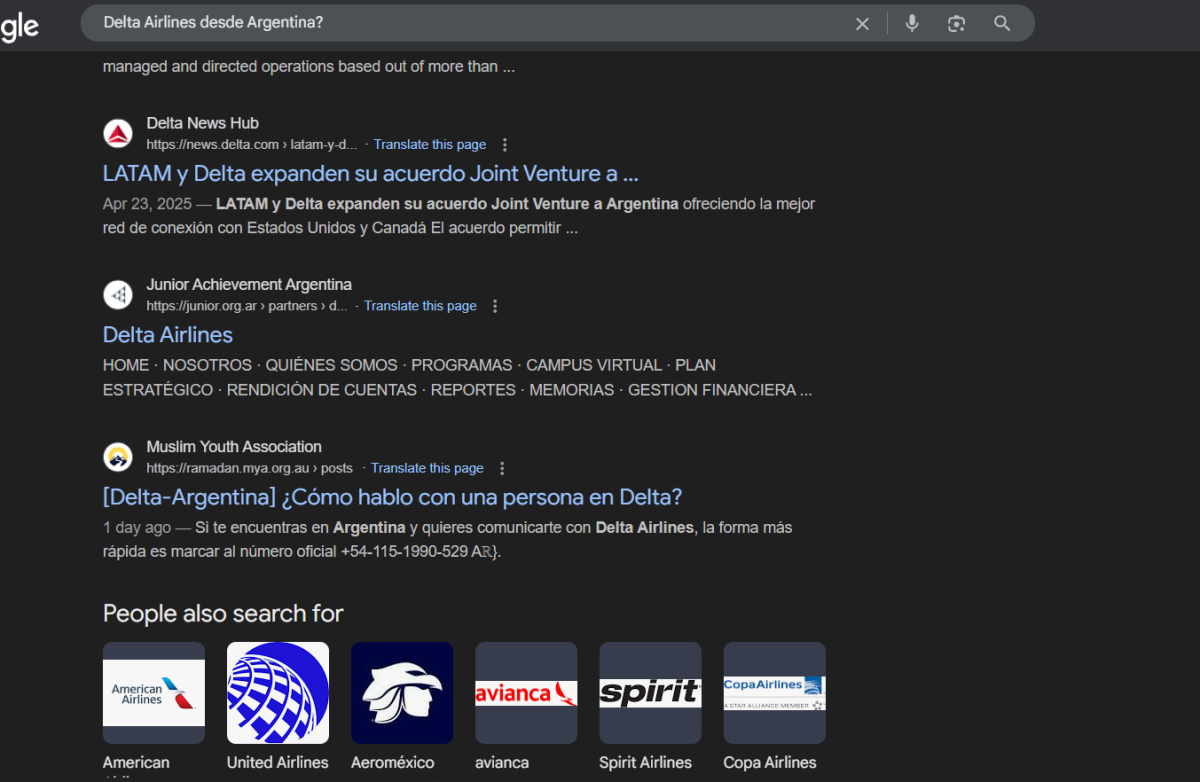
Task: Click the Muslim Youth Association favicon
Action: pyautogui.click(x=118, y=457)
